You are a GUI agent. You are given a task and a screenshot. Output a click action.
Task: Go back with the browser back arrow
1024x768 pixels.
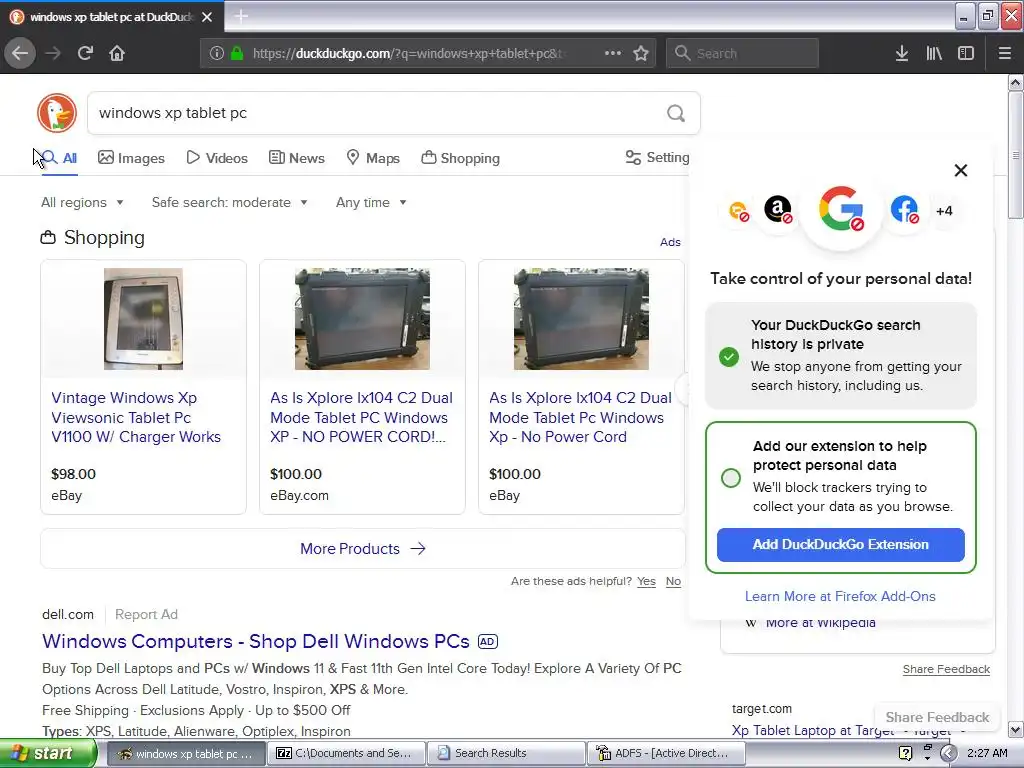click(20, 53)
